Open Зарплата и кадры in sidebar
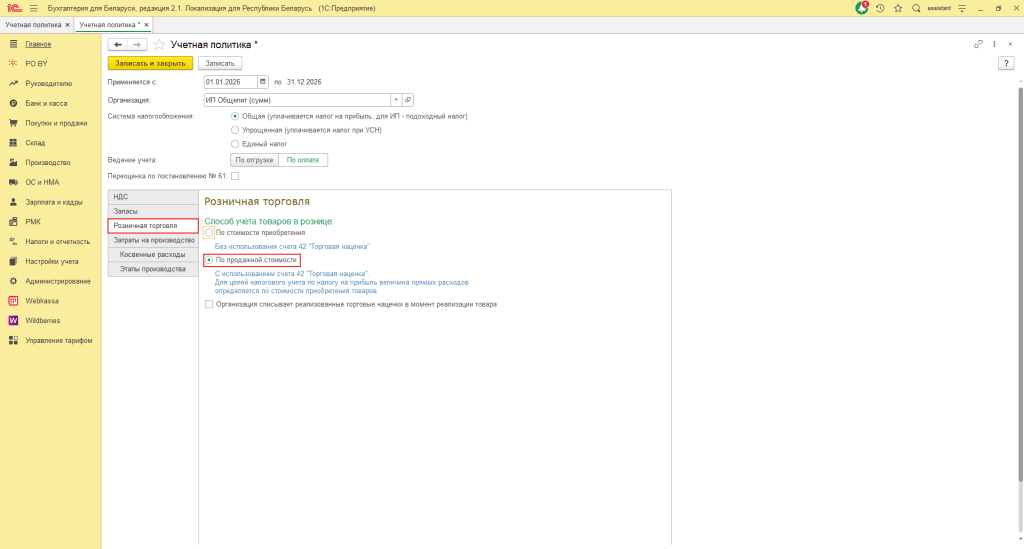Viewport: 1024px width, 549px height. point(54,201)
